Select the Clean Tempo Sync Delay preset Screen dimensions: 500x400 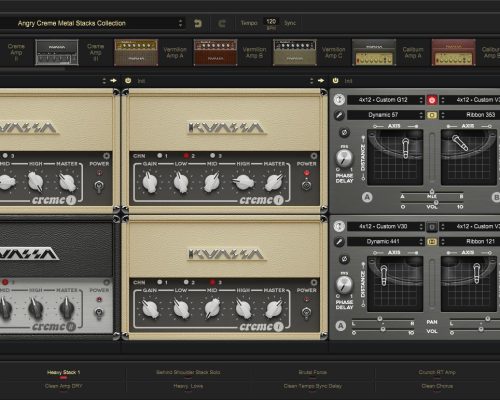click(x=313, y=386)
